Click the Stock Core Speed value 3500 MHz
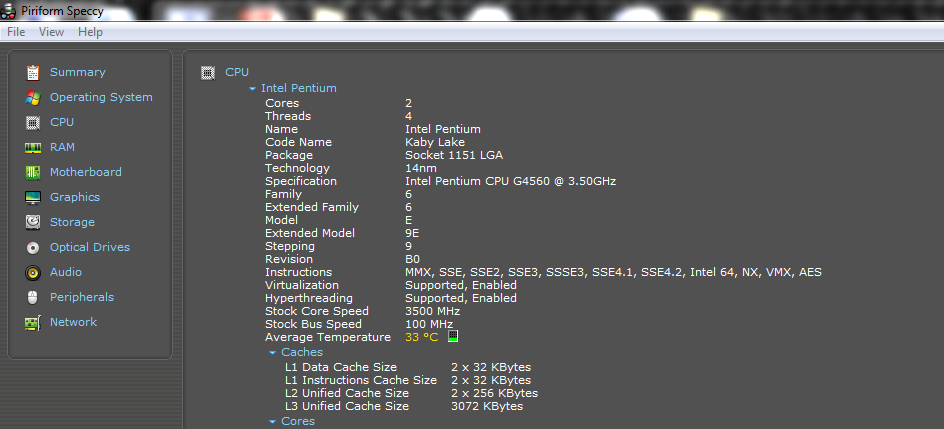Image resolution: width=944 pixels, height=429 pixels. (432, 312)
